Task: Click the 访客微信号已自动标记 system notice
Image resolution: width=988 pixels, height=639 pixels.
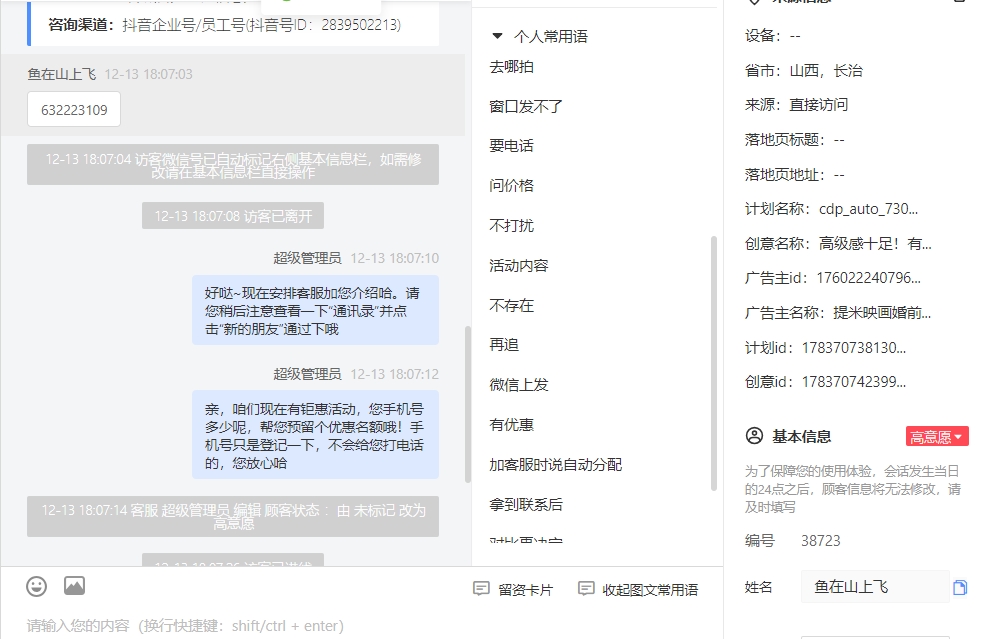Action: pyautogui.click(x=233, y=165)
